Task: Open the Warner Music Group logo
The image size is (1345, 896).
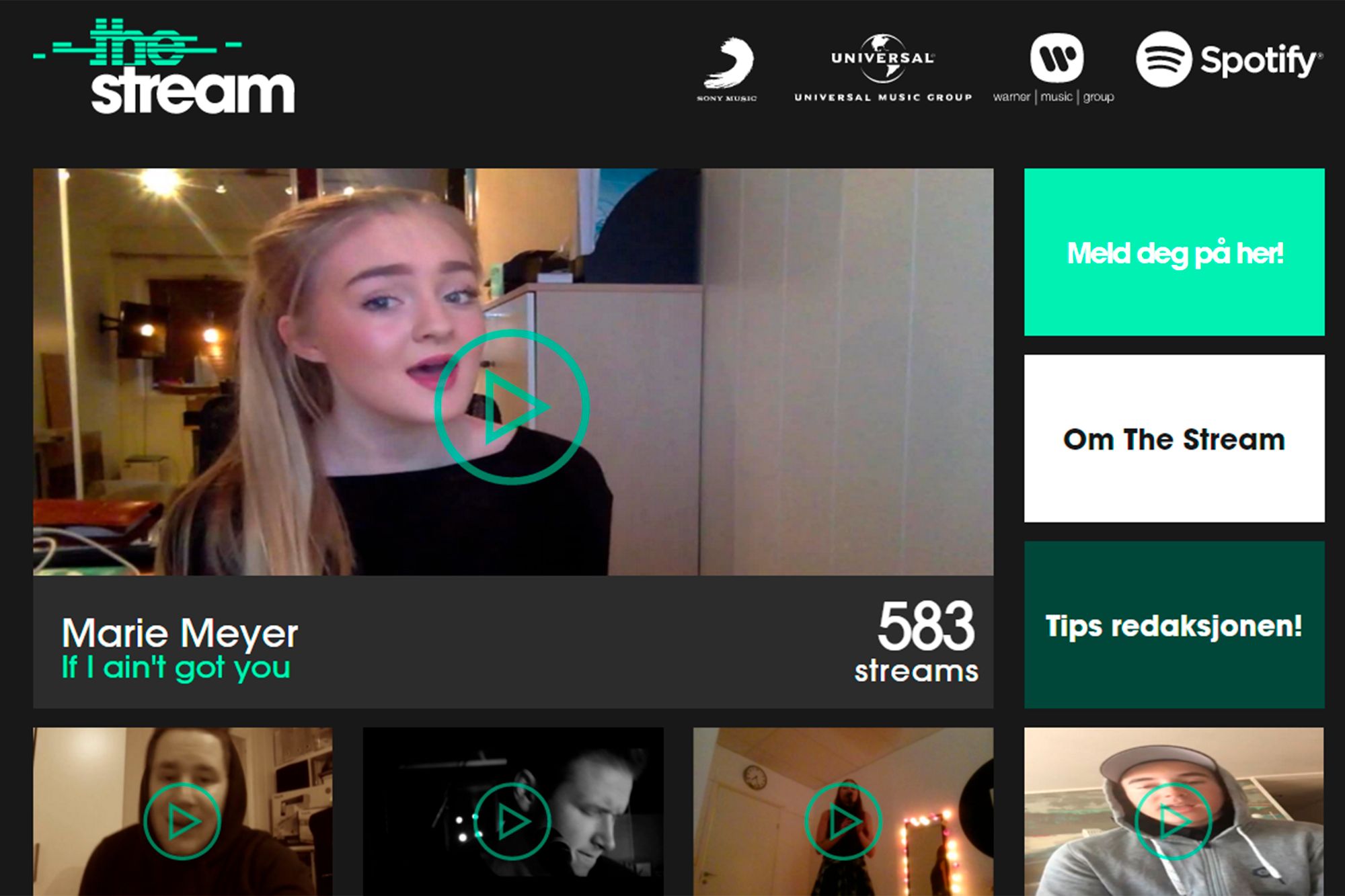Action: [x=1054, y=69]
